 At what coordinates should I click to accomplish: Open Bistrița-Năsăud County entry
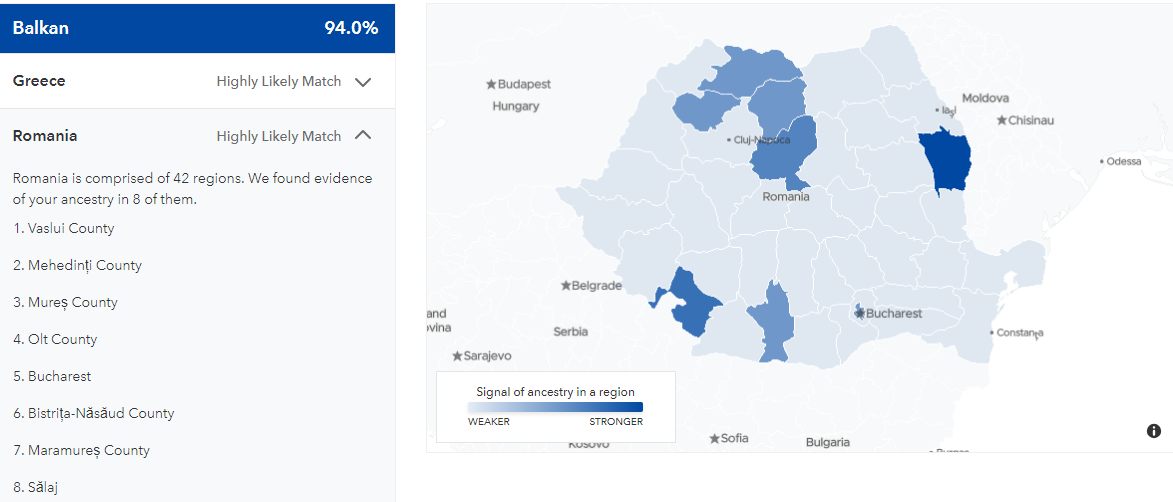94,413
